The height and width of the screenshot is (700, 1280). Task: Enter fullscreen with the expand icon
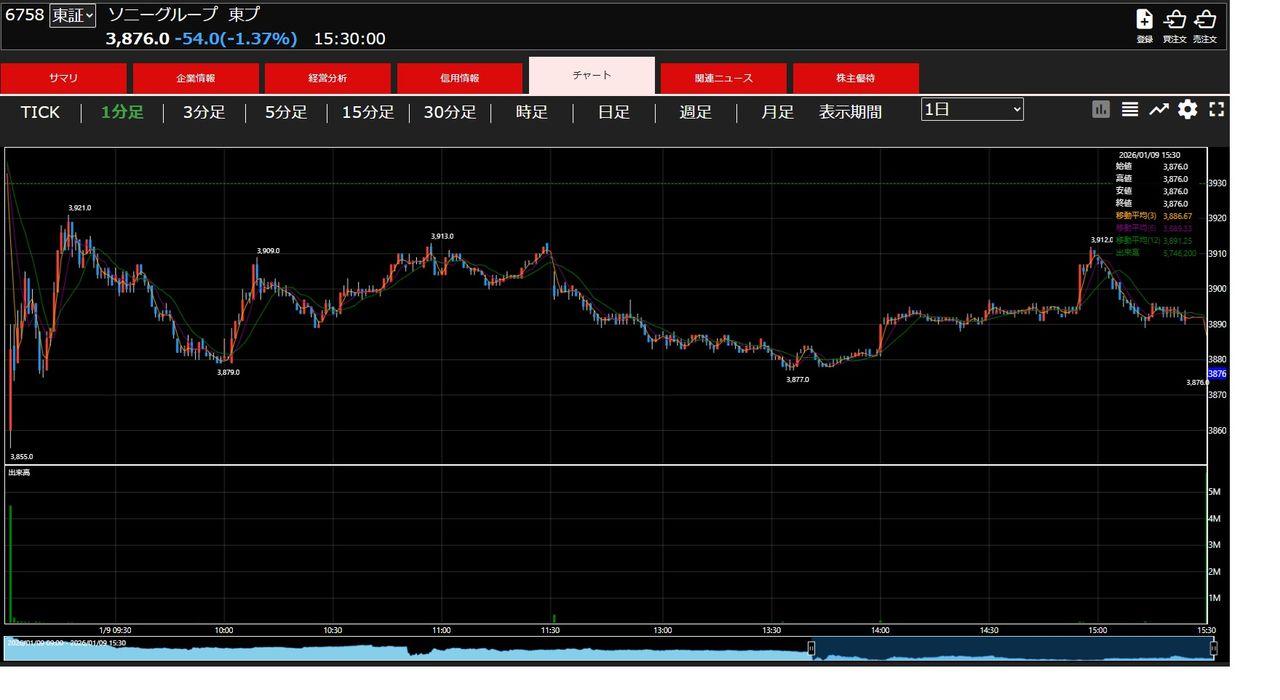click(x=1216, y=110)
